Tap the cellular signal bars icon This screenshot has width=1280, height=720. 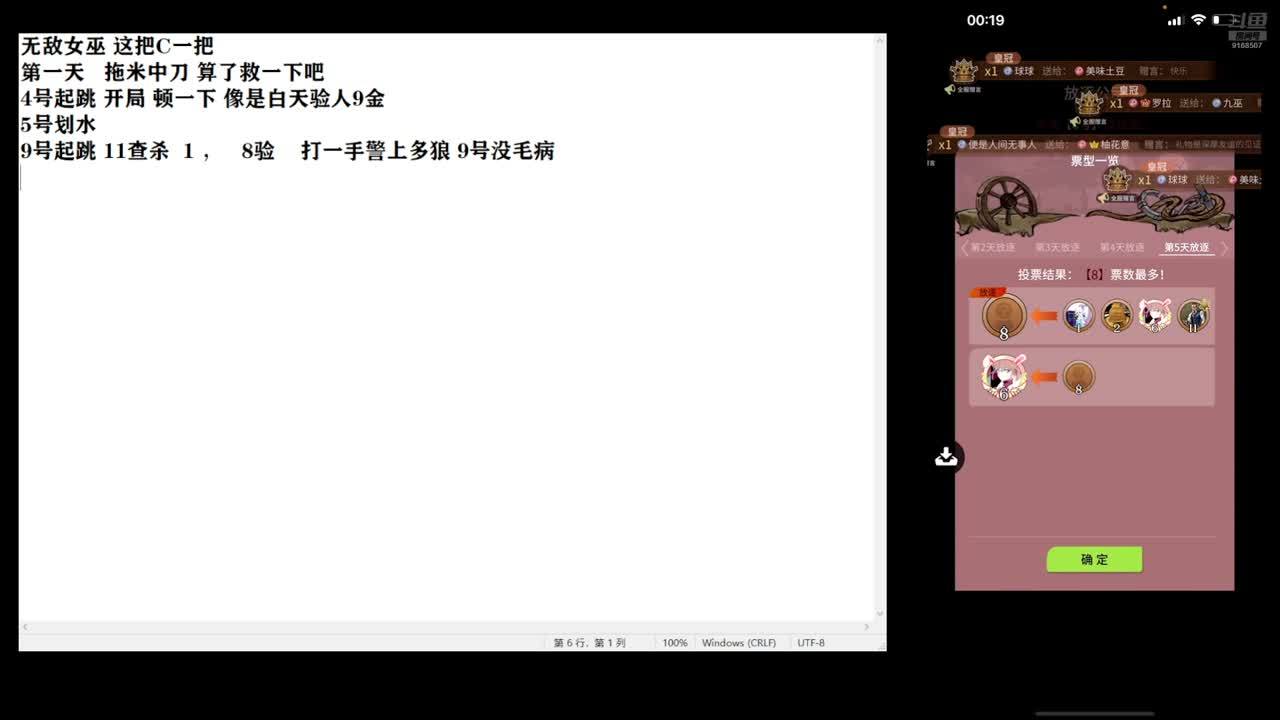point(1175,20)
